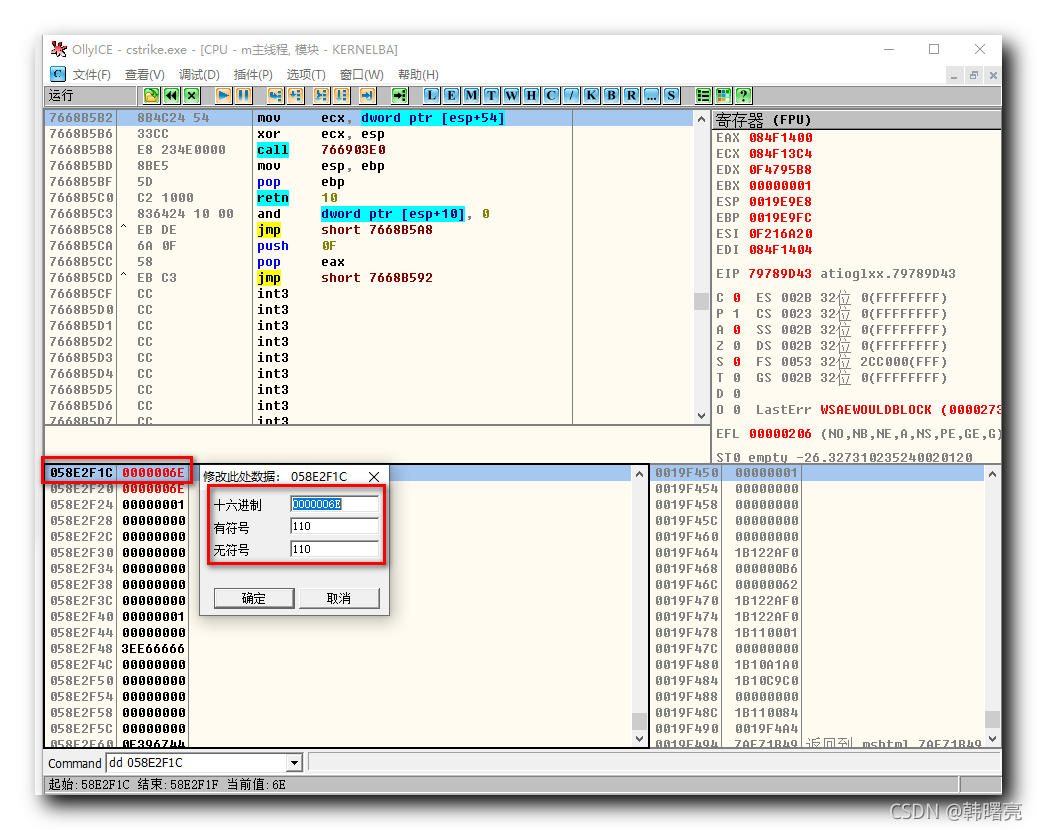Toggle the C flag value
The image size is (1037, 830).
(737, 298)
